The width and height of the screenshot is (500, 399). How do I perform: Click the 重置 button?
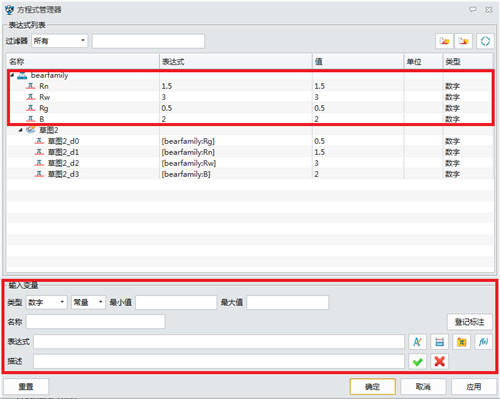[26, 387]
